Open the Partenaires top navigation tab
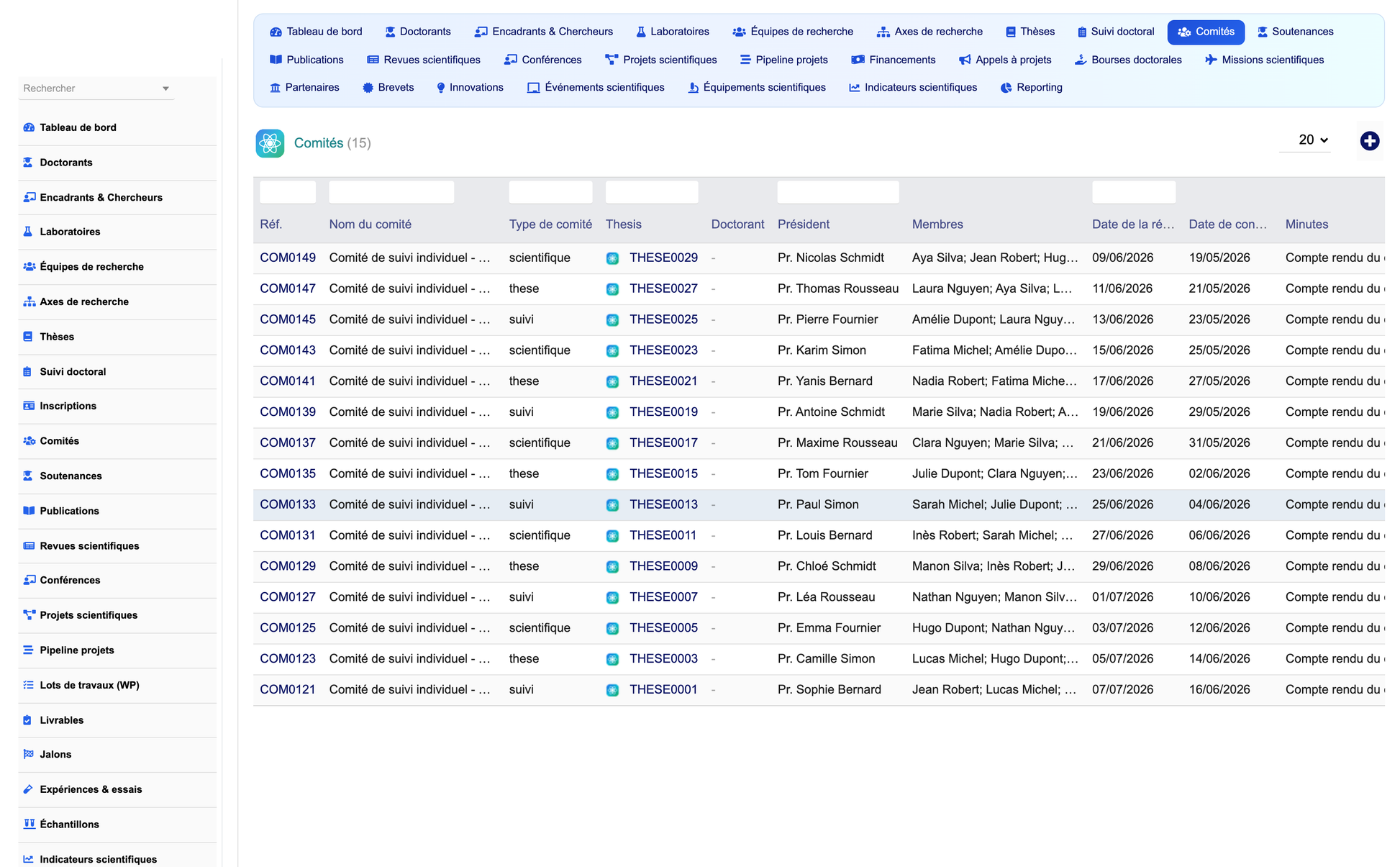This screenshot has width=1400, height=867. (304, 88)
